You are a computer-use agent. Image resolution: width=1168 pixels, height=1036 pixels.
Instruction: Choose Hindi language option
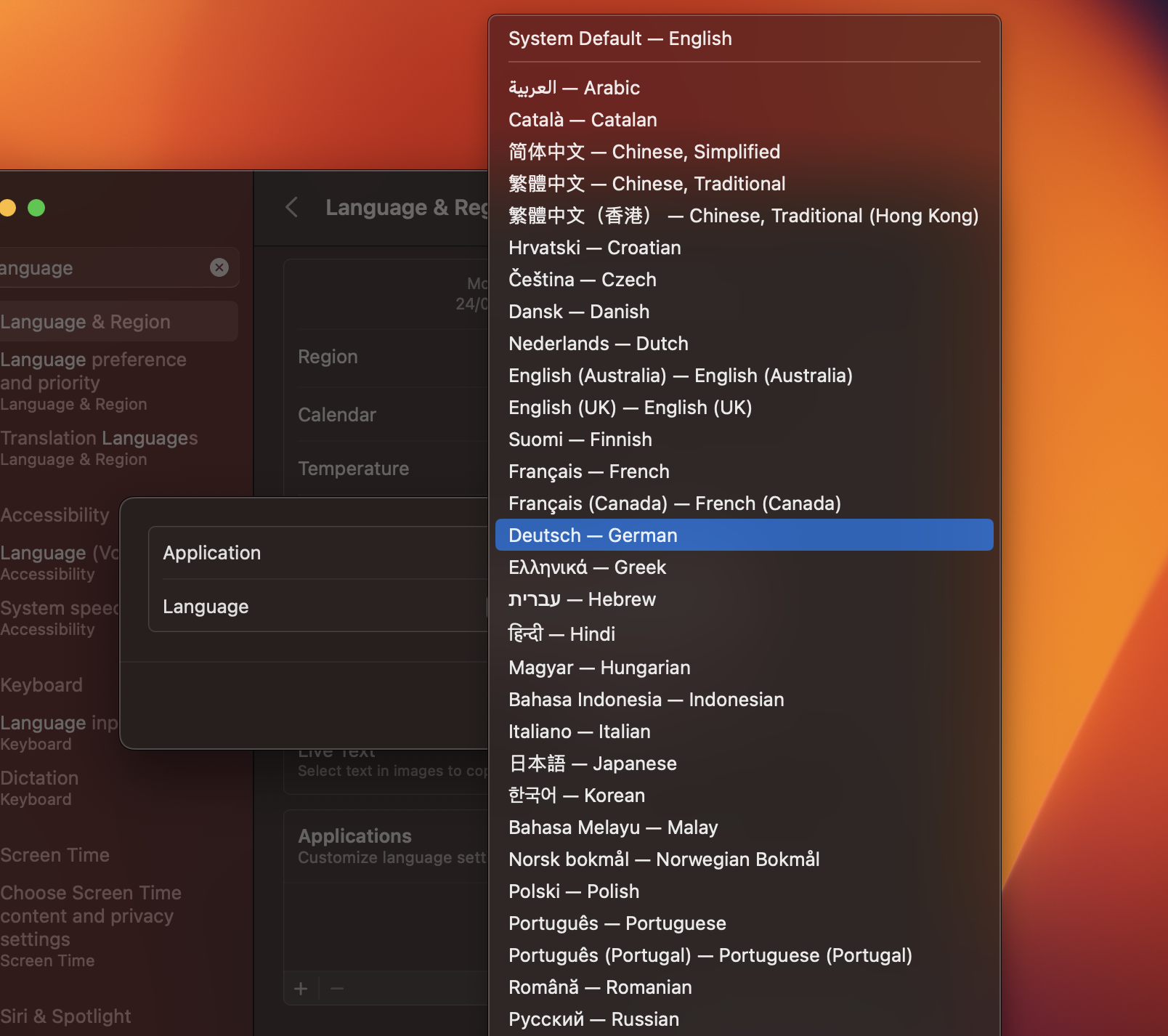pos(744,634)
